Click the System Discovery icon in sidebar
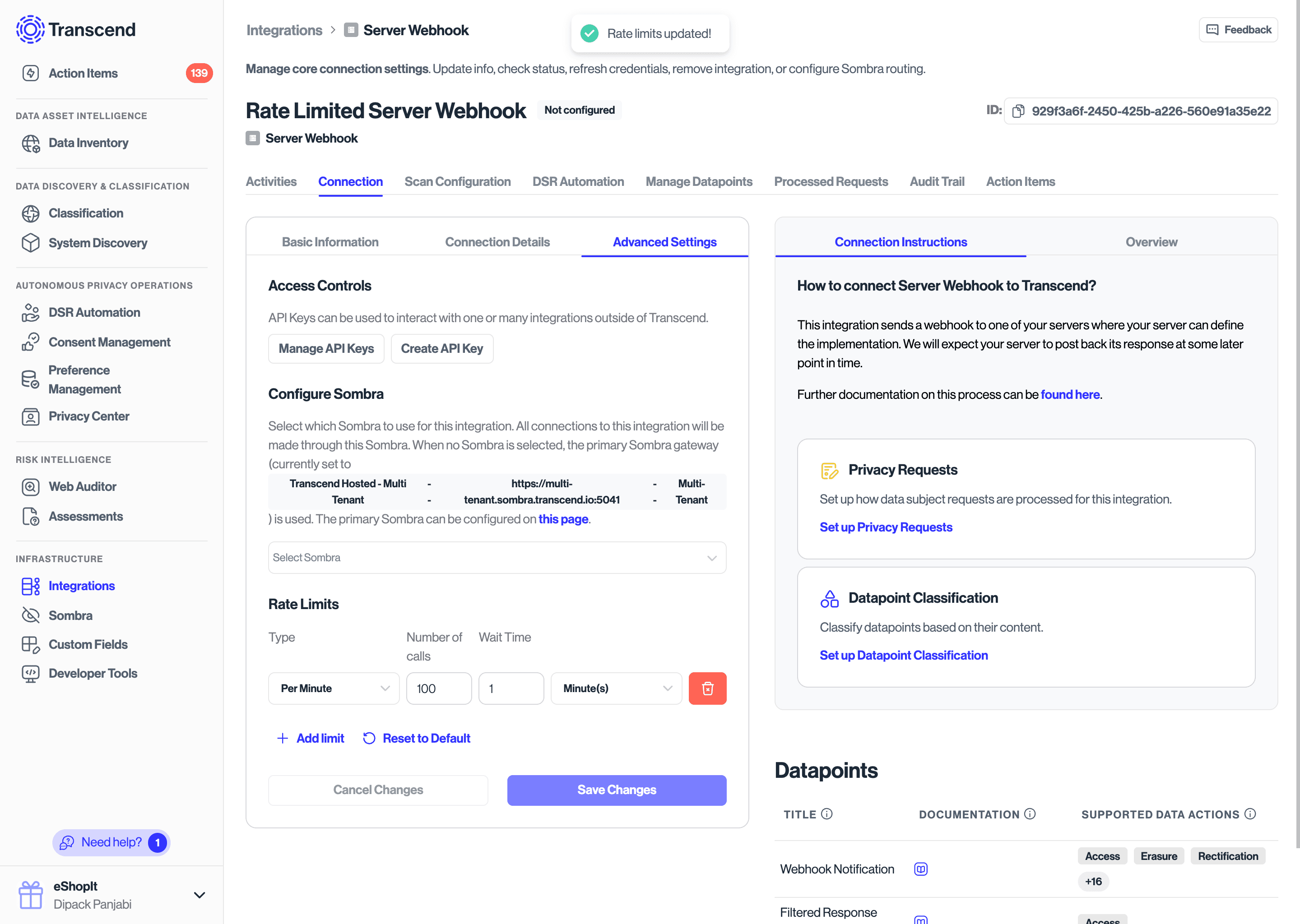The height and width of the screenshot is (924, 1300). pyautogui.click(x=30, y=243)
